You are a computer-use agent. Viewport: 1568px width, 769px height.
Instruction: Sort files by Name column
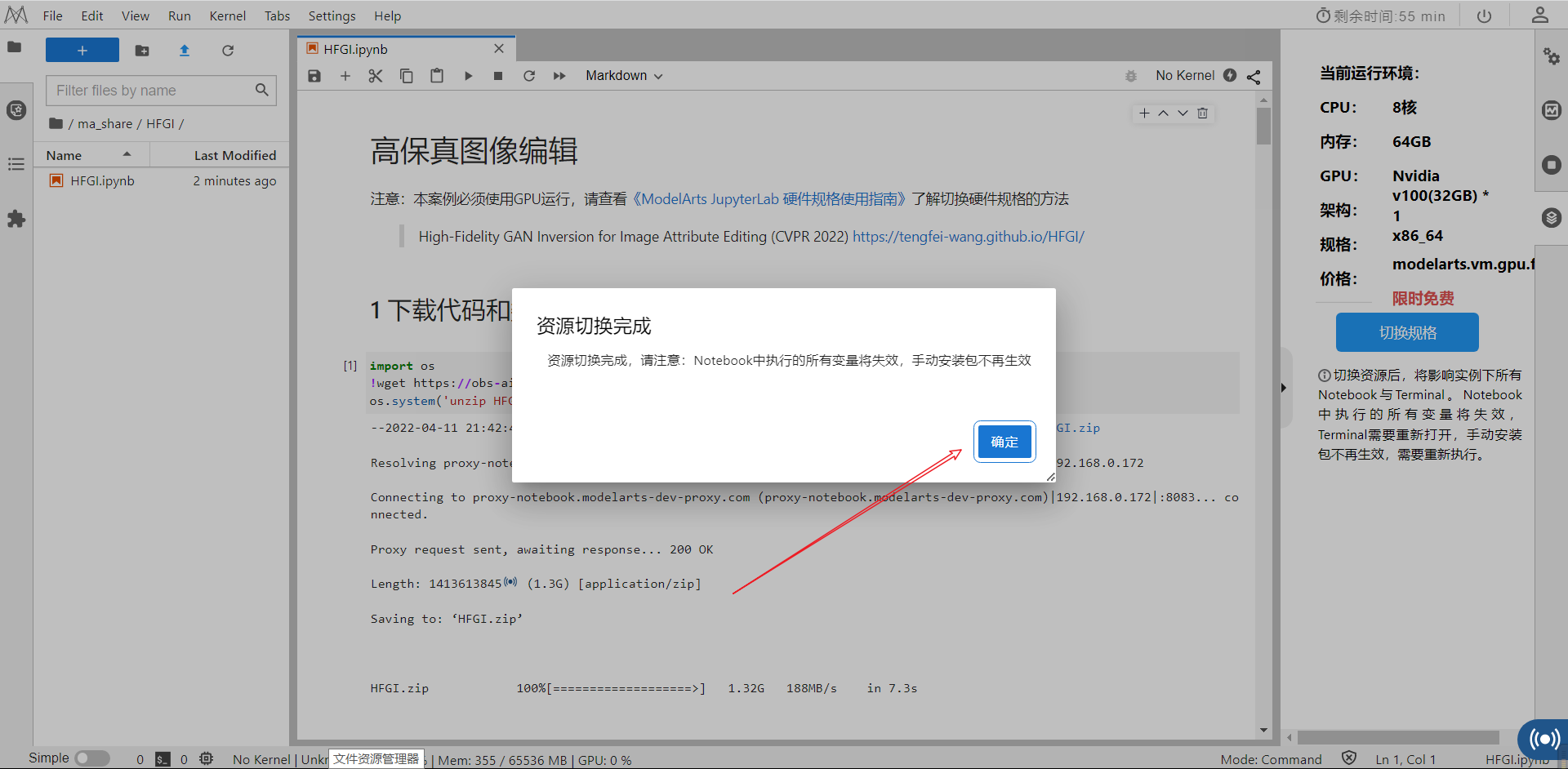pyautogui.click(x=90, y=155)
